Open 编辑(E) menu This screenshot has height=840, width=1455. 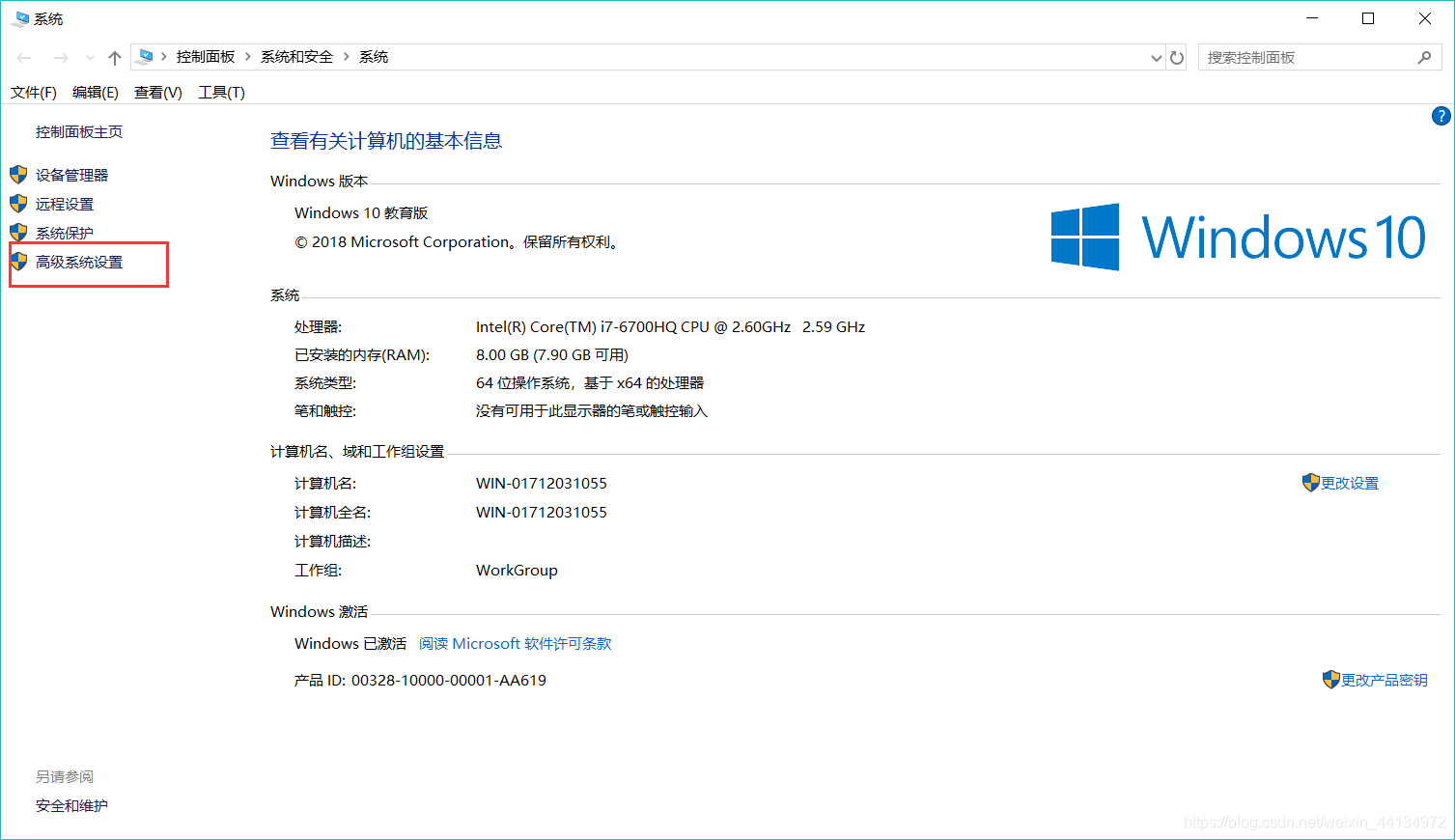click(x=96, y=93)
